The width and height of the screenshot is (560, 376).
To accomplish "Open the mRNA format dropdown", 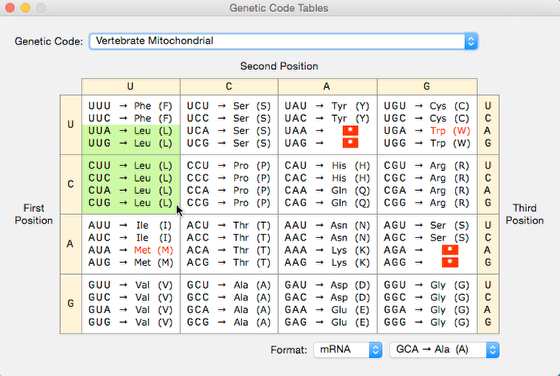I will [x=348, y=350].
